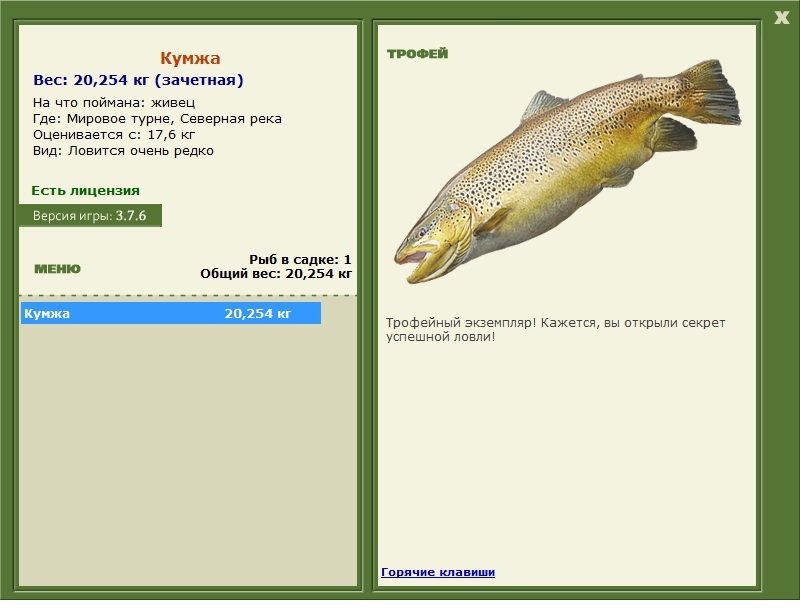
Task: Click 'Рыб в садке: 1' text
Action: 300,259
